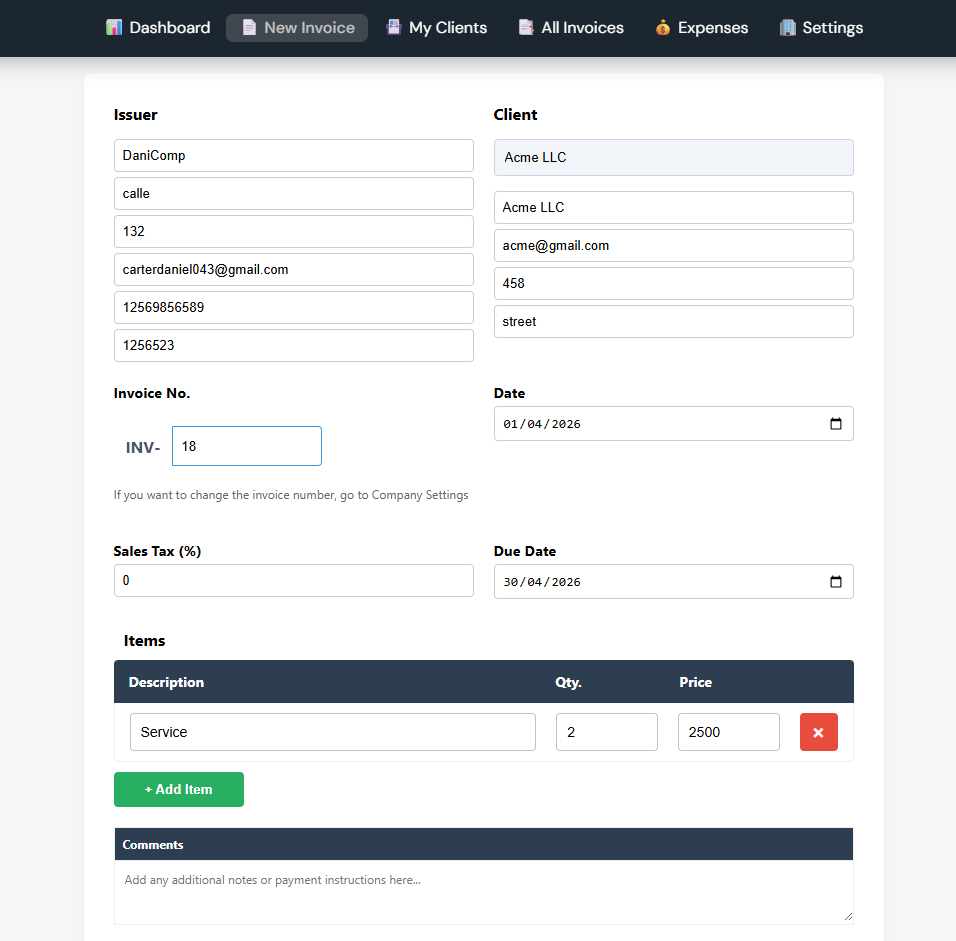Select the issuer email address field
Image resolution: width=956 pixels, height=941 pixels.
[x=293, y=269]
